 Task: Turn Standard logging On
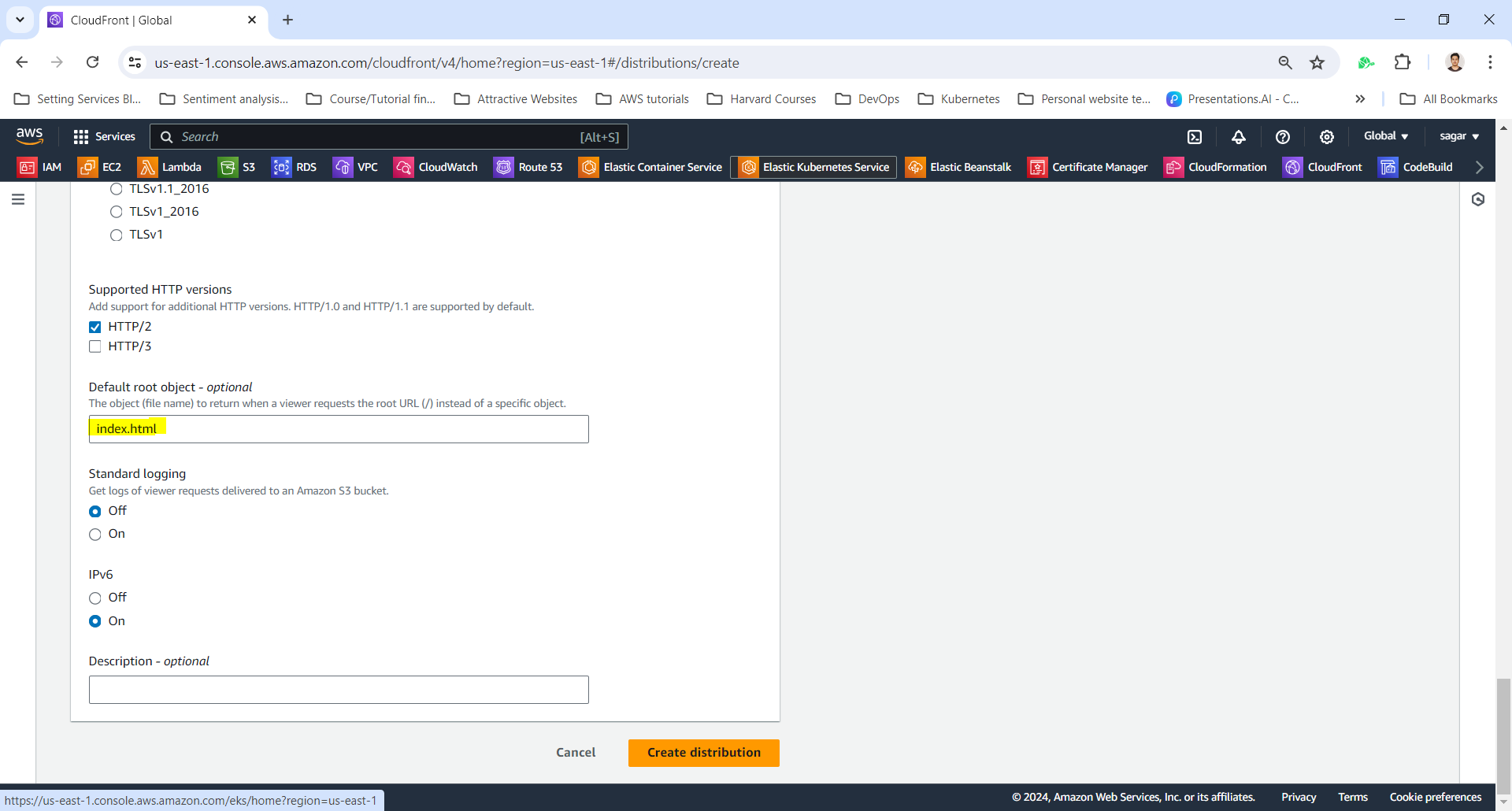[x=95, y=535]
